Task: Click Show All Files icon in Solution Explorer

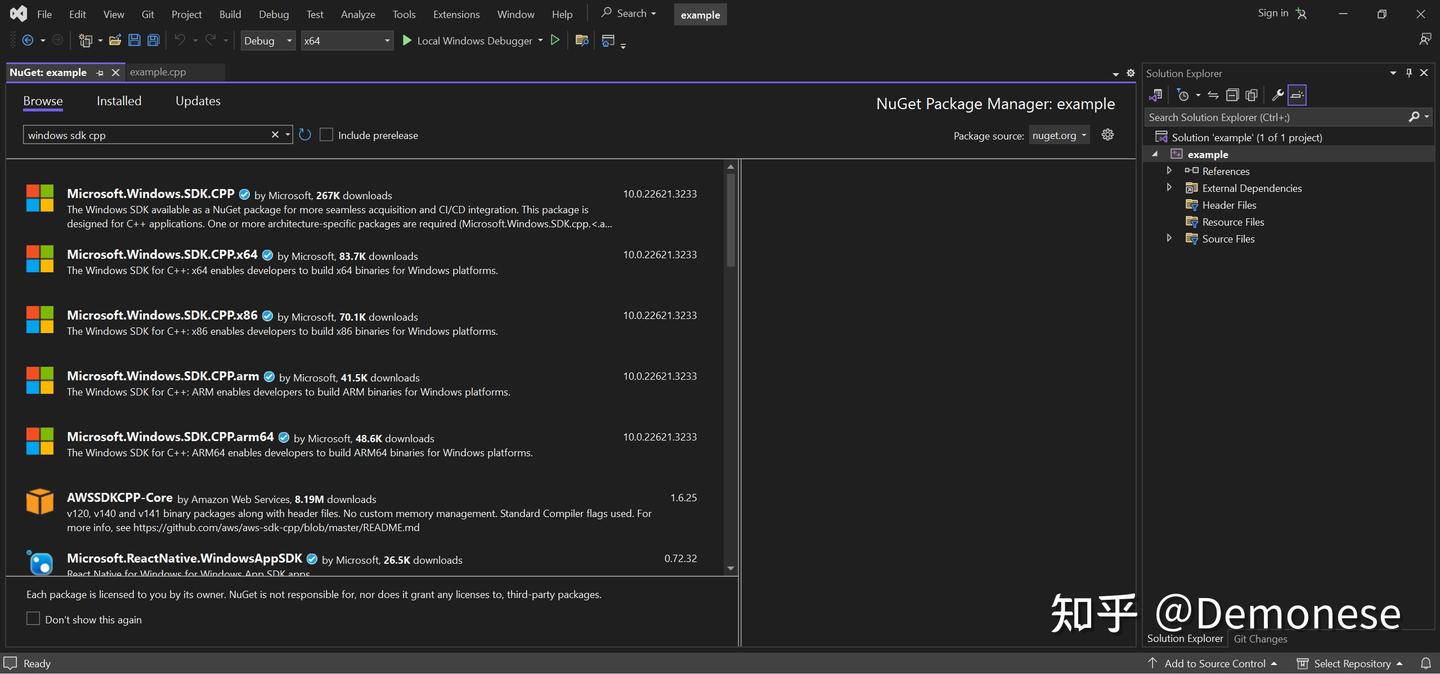Action: (x=1251, y=95)
